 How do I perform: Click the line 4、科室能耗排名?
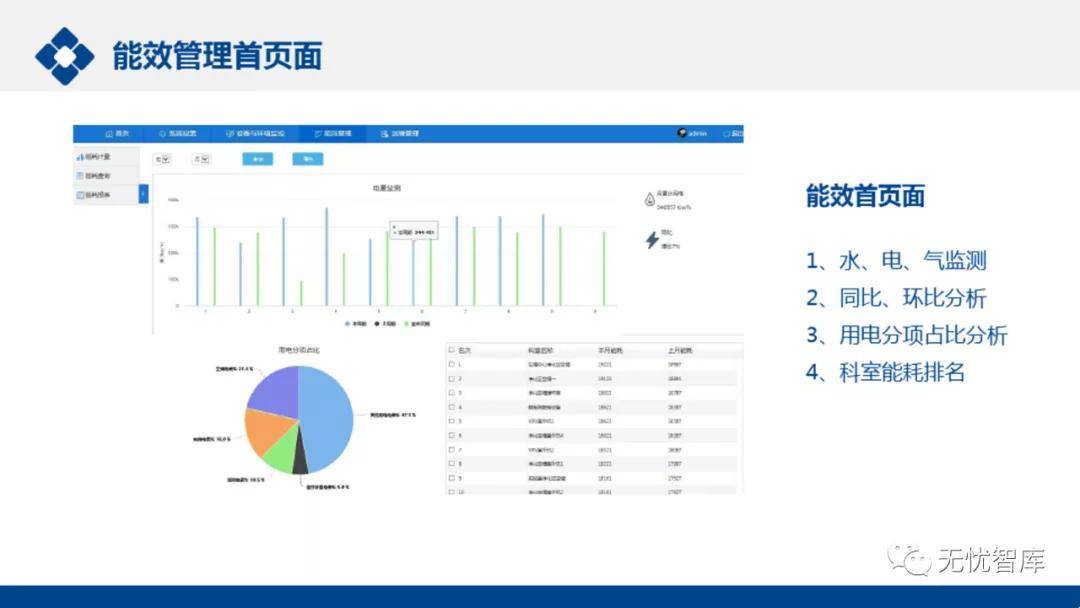coord(886,373)
